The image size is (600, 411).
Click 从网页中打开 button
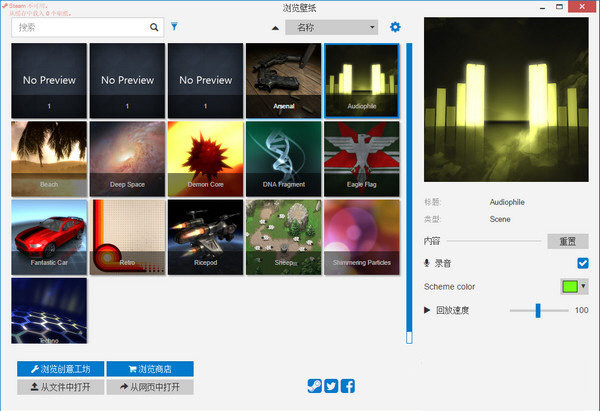point(150,387)
